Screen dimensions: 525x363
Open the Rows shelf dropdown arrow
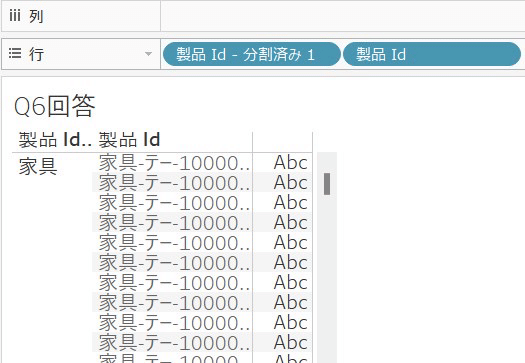pyautogui.click(x=148, y=54)
